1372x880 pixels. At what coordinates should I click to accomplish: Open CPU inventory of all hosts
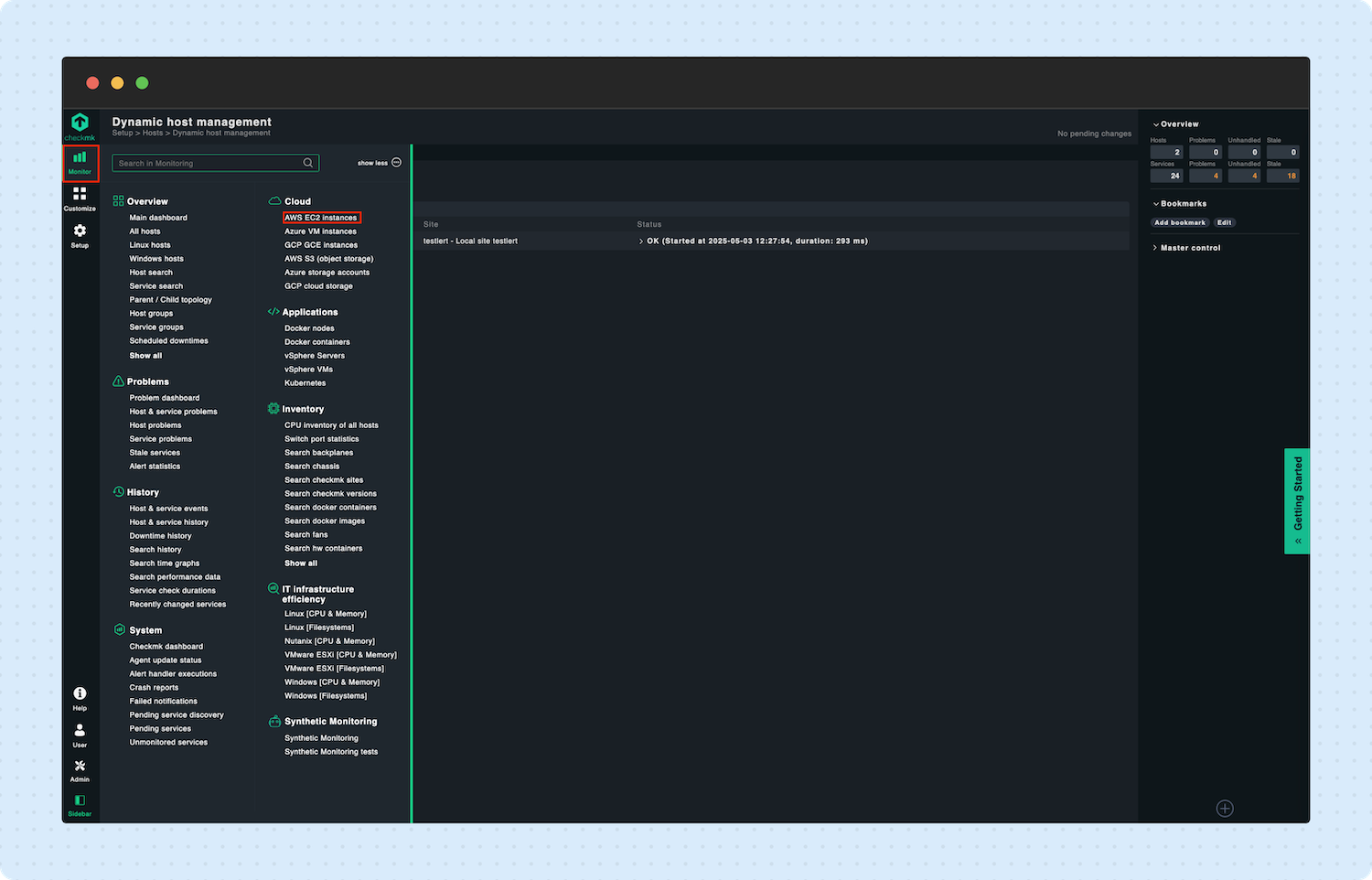point(331,425)
